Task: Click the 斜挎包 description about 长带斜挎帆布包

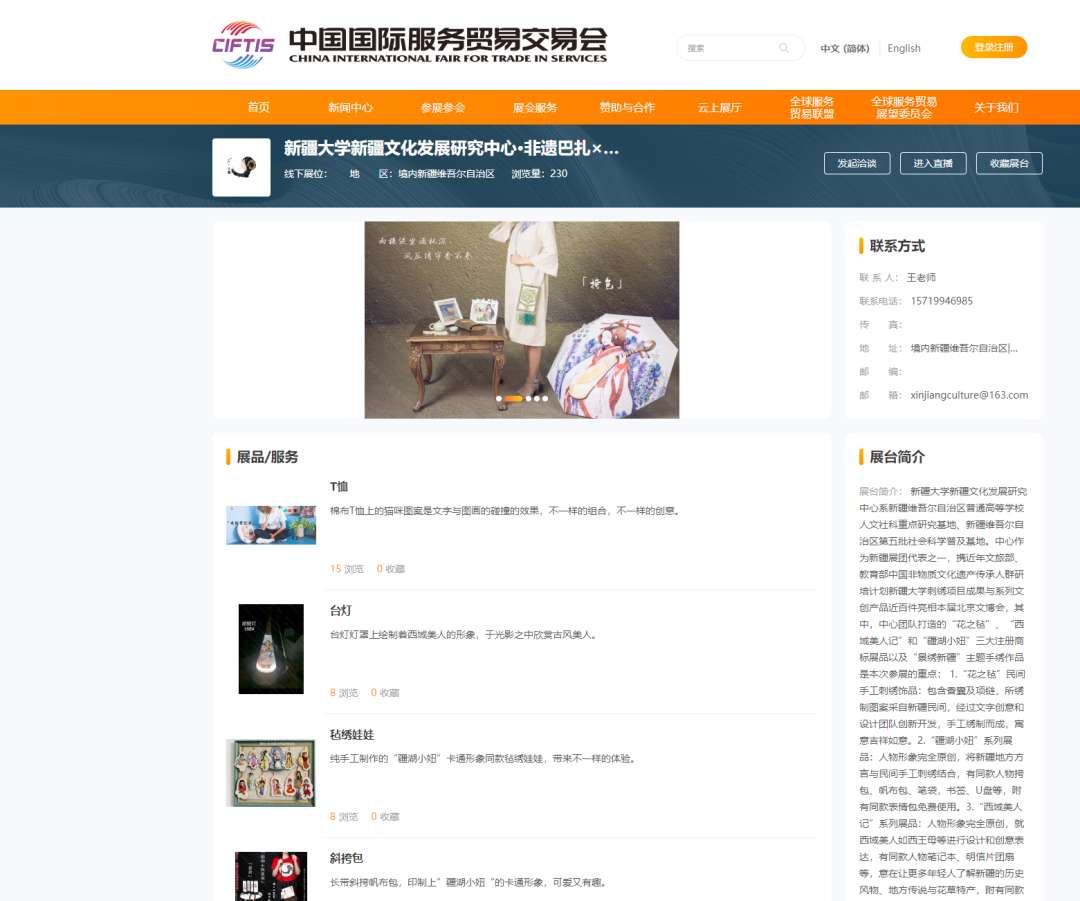Action: [468, 882]
